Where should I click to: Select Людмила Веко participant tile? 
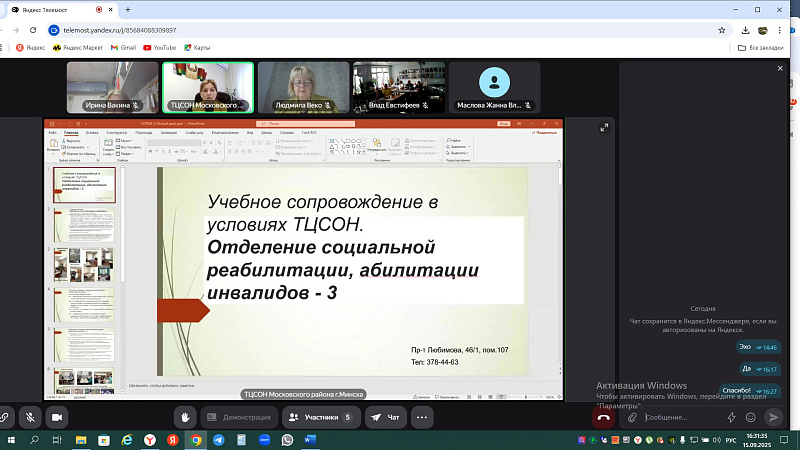304,87
